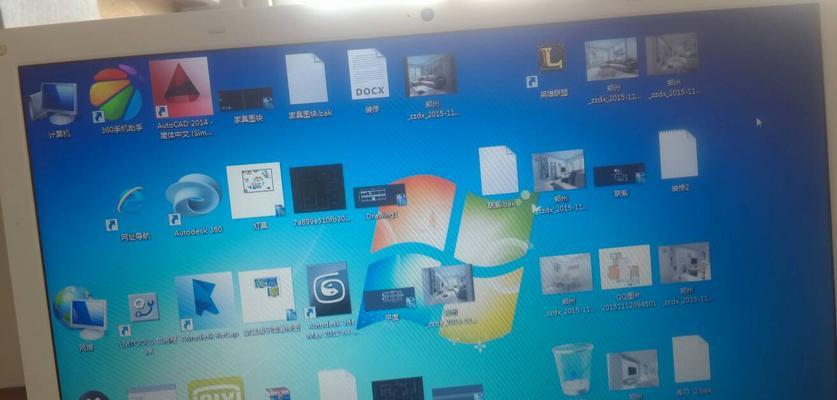Launch the Autodesk ReCap shortcut
837x400 pixels.
[x=205, y=301]
